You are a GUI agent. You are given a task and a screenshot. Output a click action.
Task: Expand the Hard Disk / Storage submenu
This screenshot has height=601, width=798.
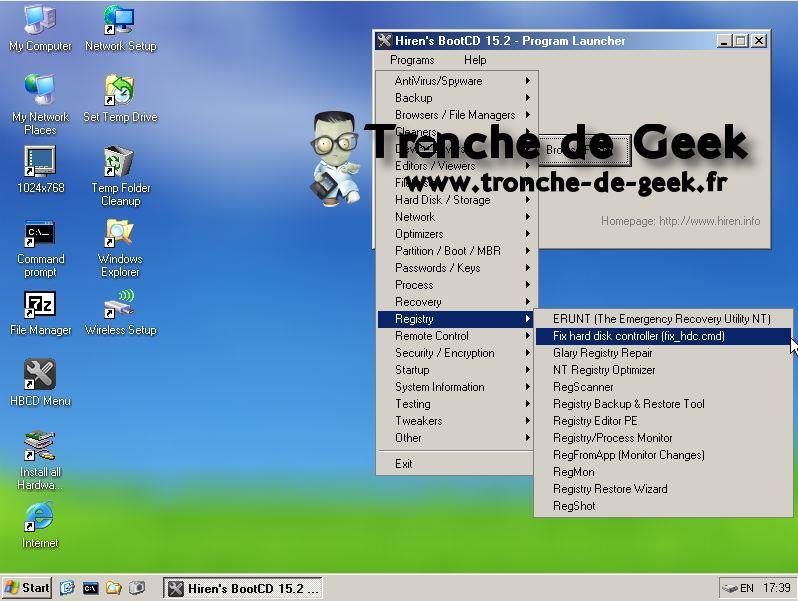click(x=457, y=199)
